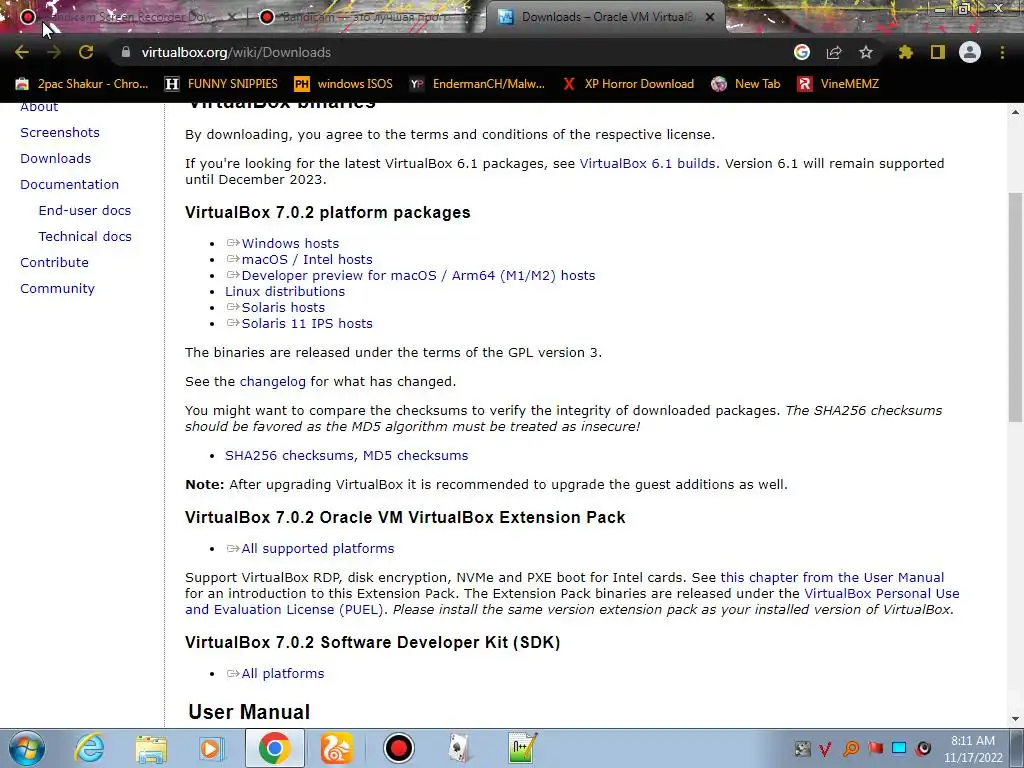Open the Technical docs sidebar link

[85, 236]
